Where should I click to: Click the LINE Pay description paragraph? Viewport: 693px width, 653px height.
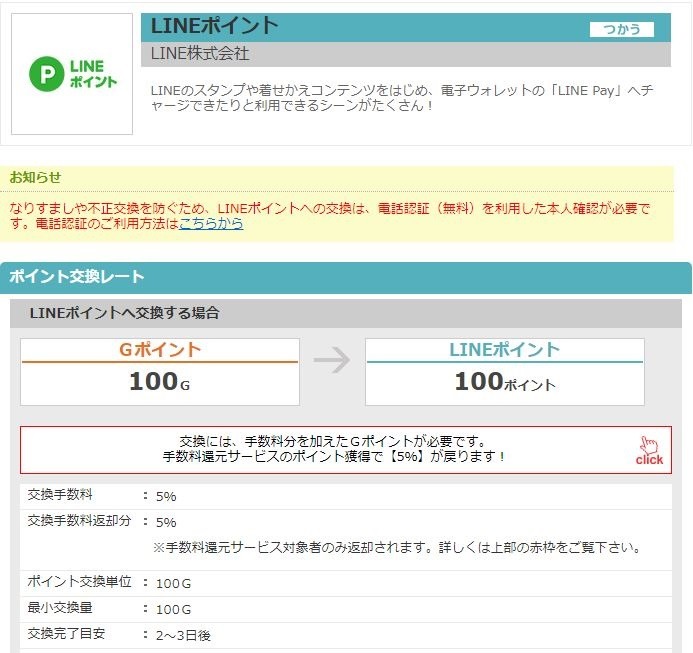click(x=402, y=98)
